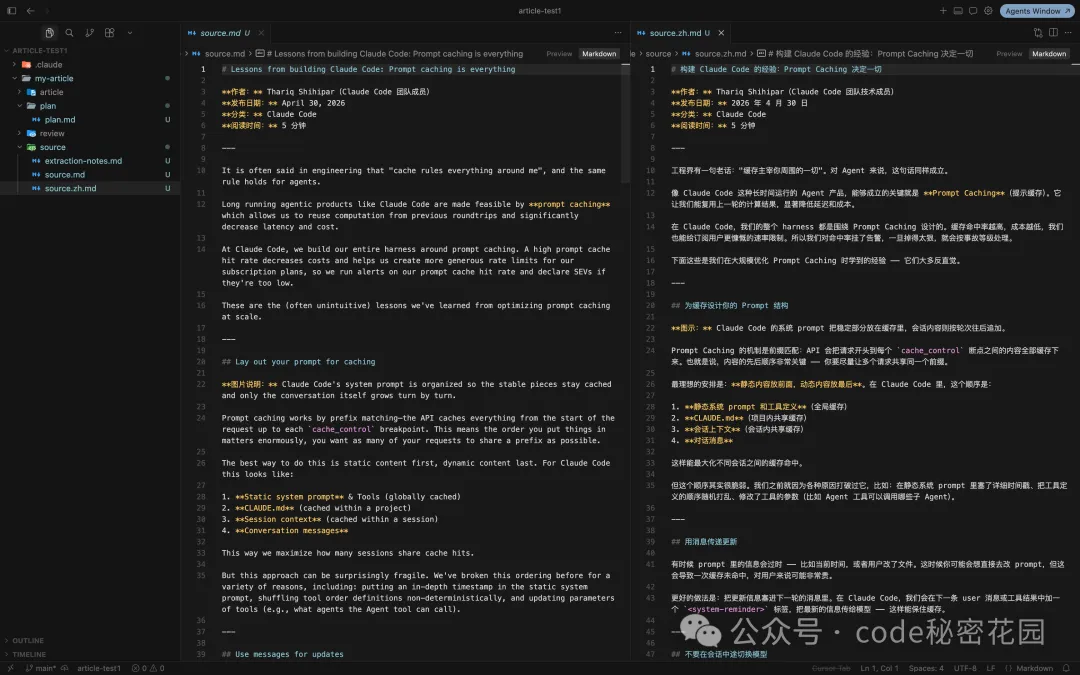Click line number 20 in left editor gutter
Screen dimensions: 1080x675
[x=200, y=362]
